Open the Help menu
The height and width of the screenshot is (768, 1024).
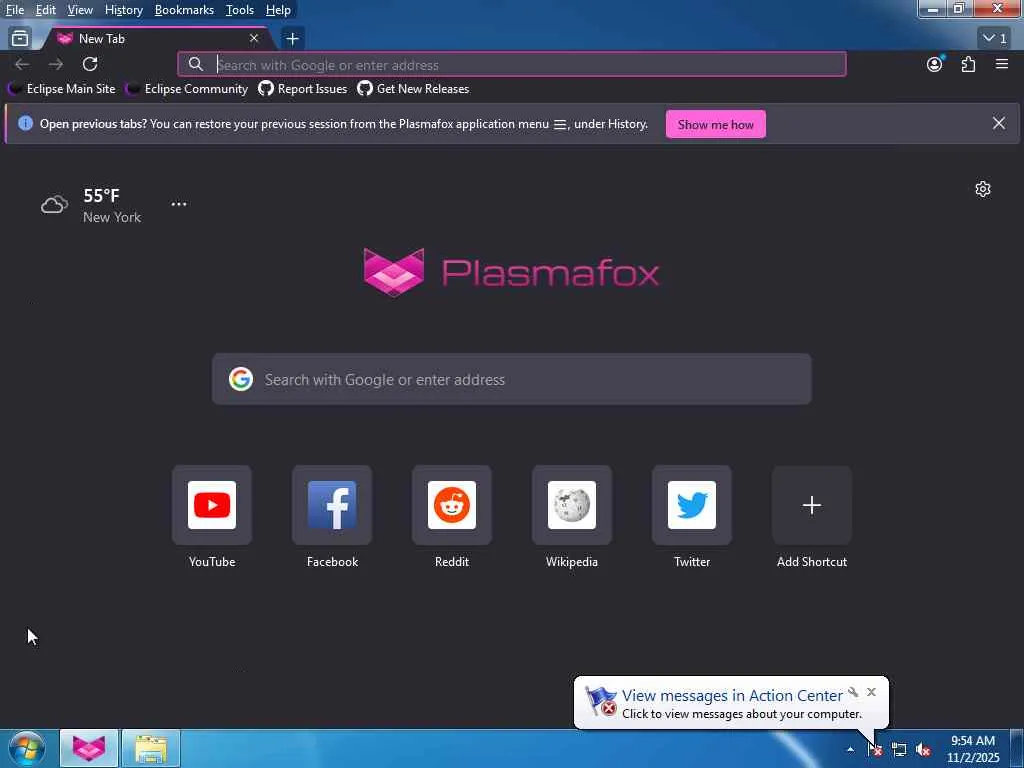coord(278,10)
